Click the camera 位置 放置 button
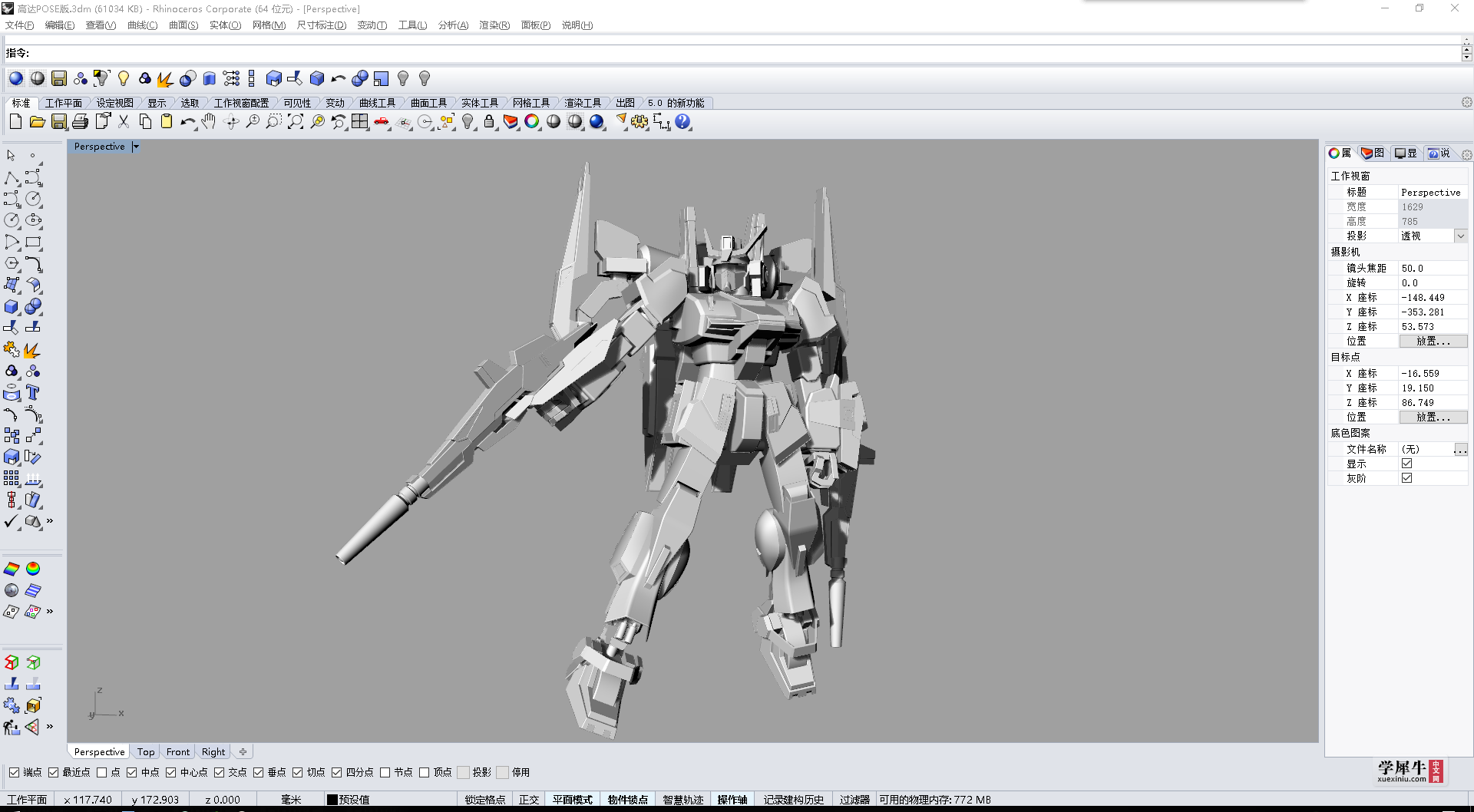Image resolution: width=1474 pixels, height=812 pixels. (x=1433, y=342)
